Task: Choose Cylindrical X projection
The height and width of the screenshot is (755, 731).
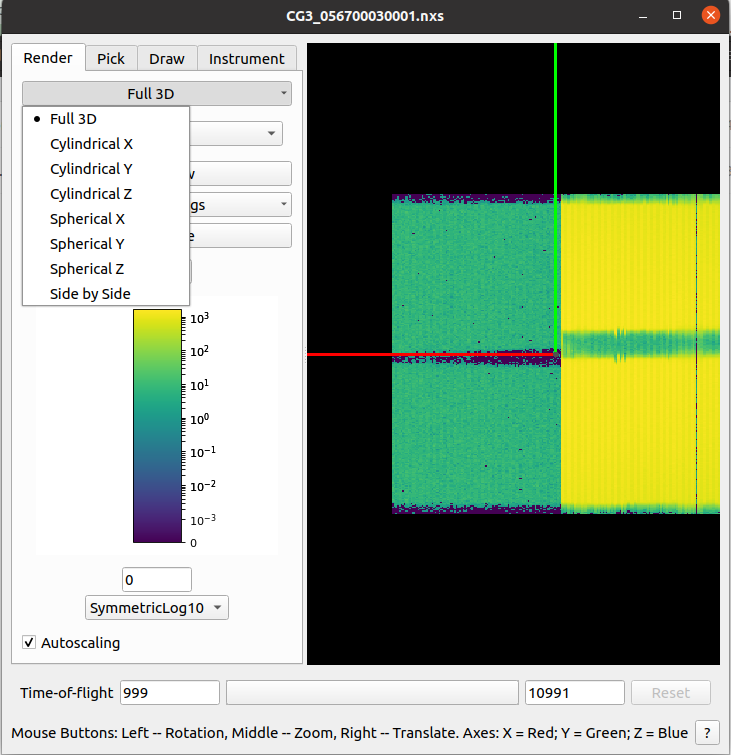Action: [106, 144]
